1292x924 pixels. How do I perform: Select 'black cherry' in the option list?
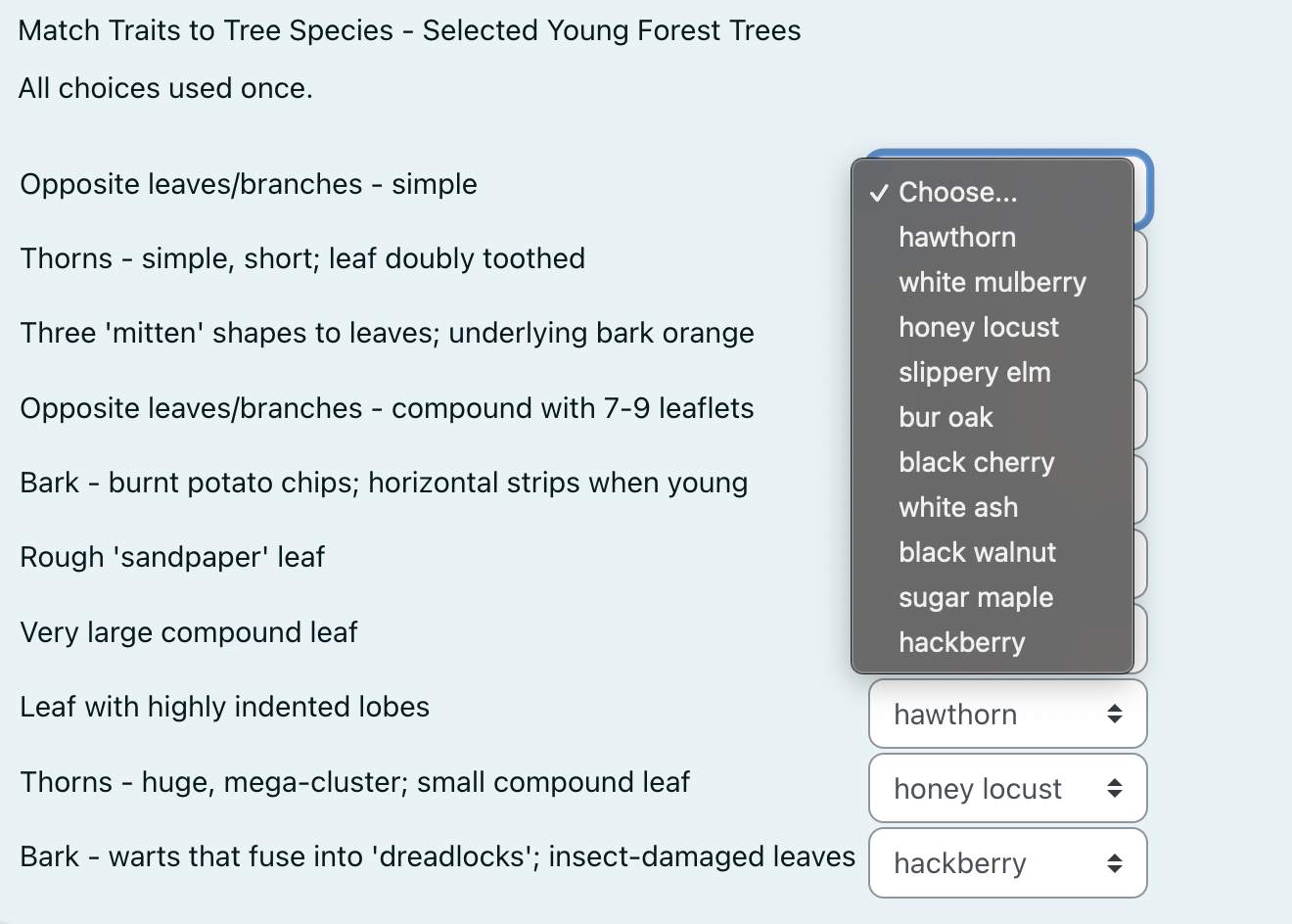976,462
